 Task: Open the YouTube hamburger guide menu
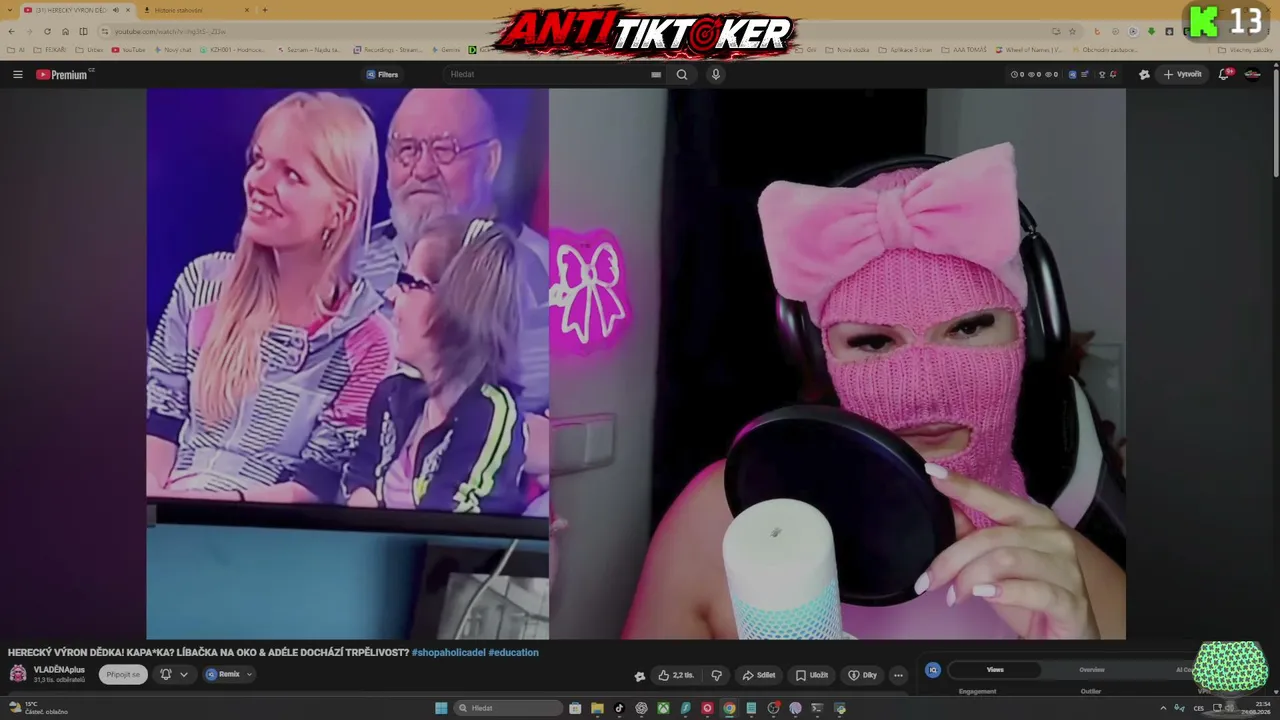click(x=17, y=74)
